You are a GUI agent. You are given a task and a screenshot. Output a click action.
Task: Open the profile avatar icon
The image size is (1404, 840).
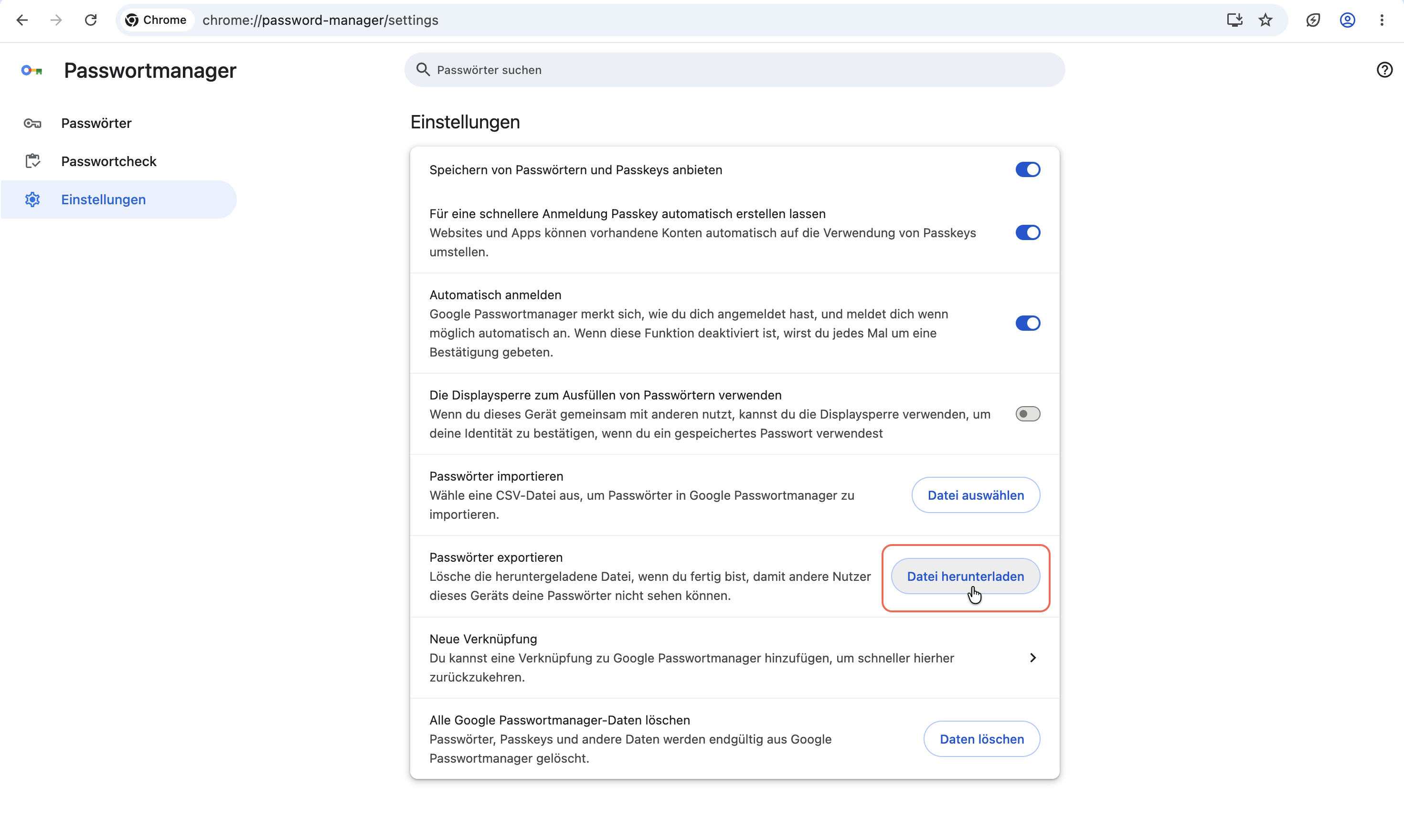pyautogui.click(x=1347, y=21)
